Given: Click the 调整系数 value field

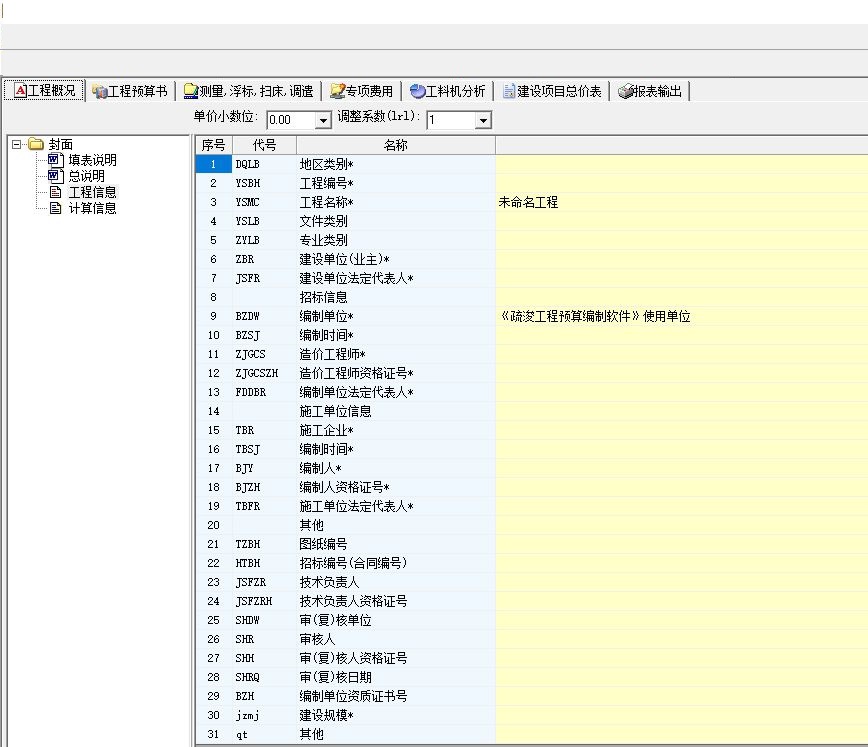Looking at the screenshot, I should [x=452, y=120].
